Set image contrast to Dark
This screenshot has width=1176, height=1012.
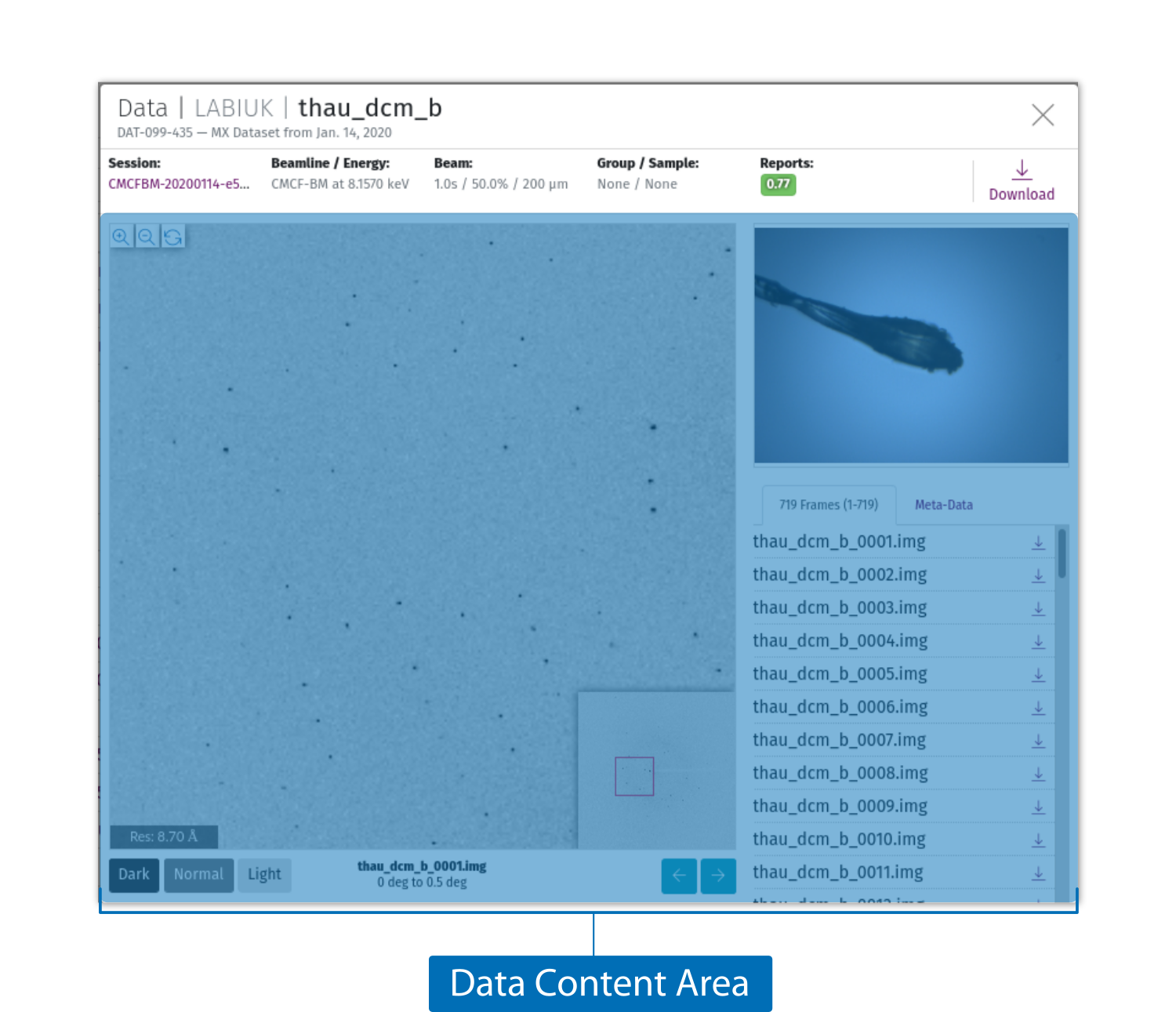[x=134, y=875]
